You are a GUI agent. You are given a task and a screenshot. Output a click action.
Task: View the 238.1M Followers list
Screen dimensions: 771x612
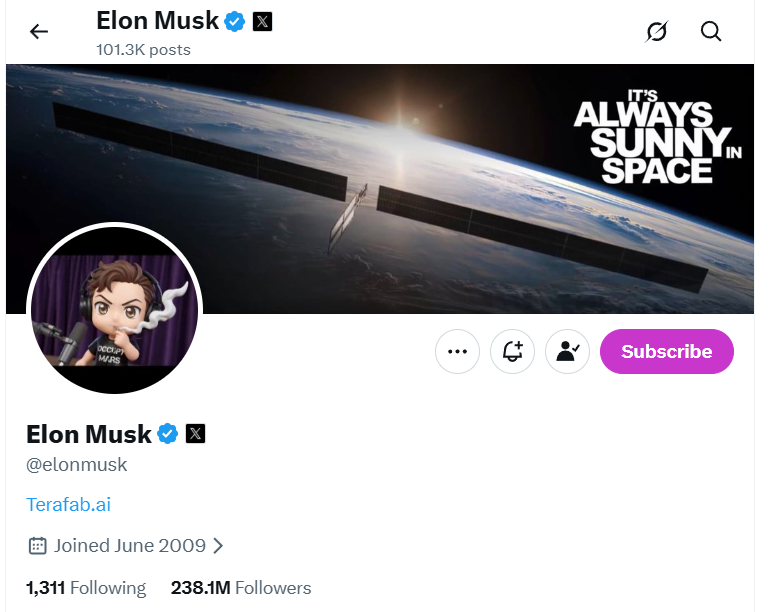pyautogui.click(x=241, y=588)
